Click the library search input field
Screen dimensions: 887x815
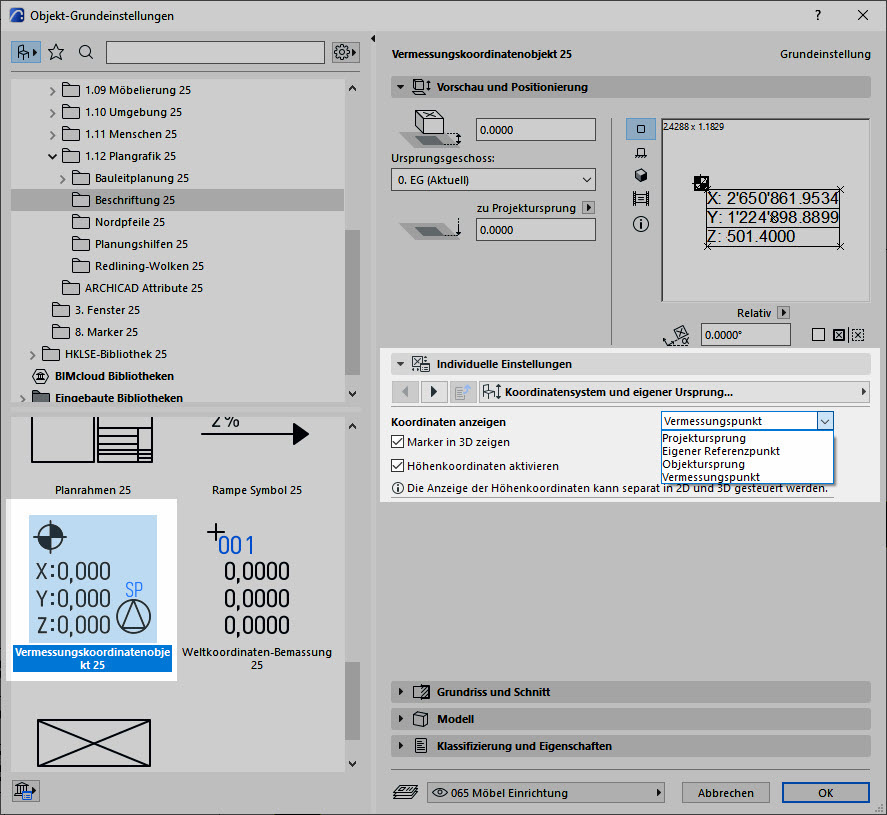point(215,53)
